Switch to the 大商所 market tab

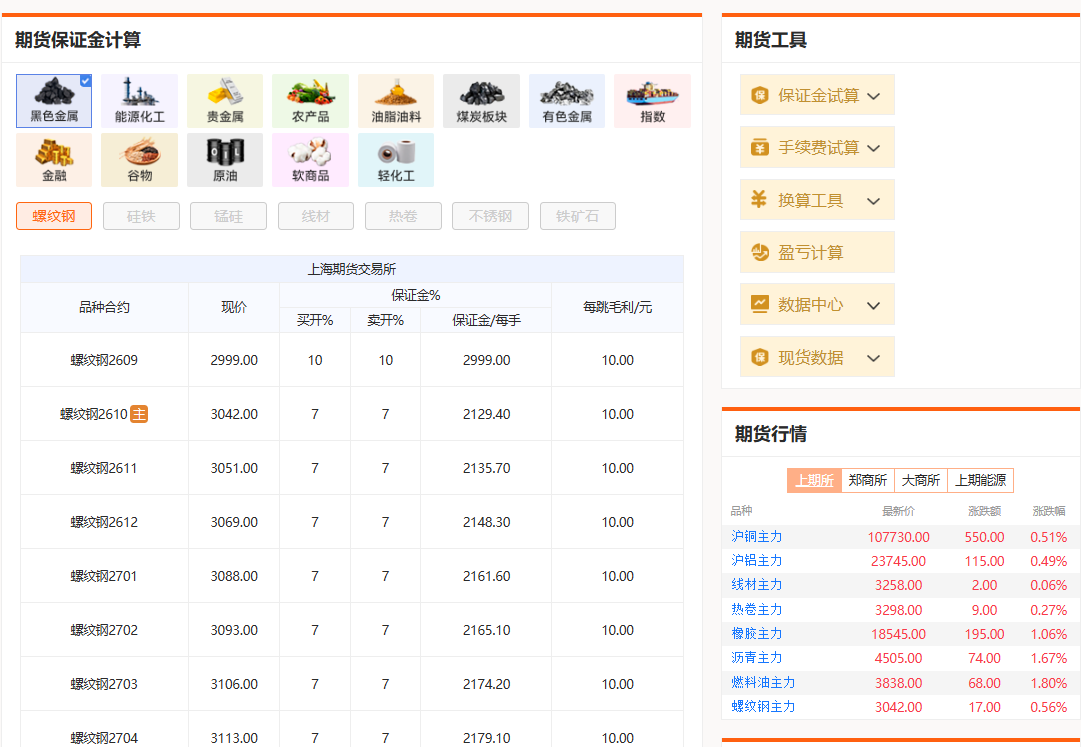click(x=921, y=480)
